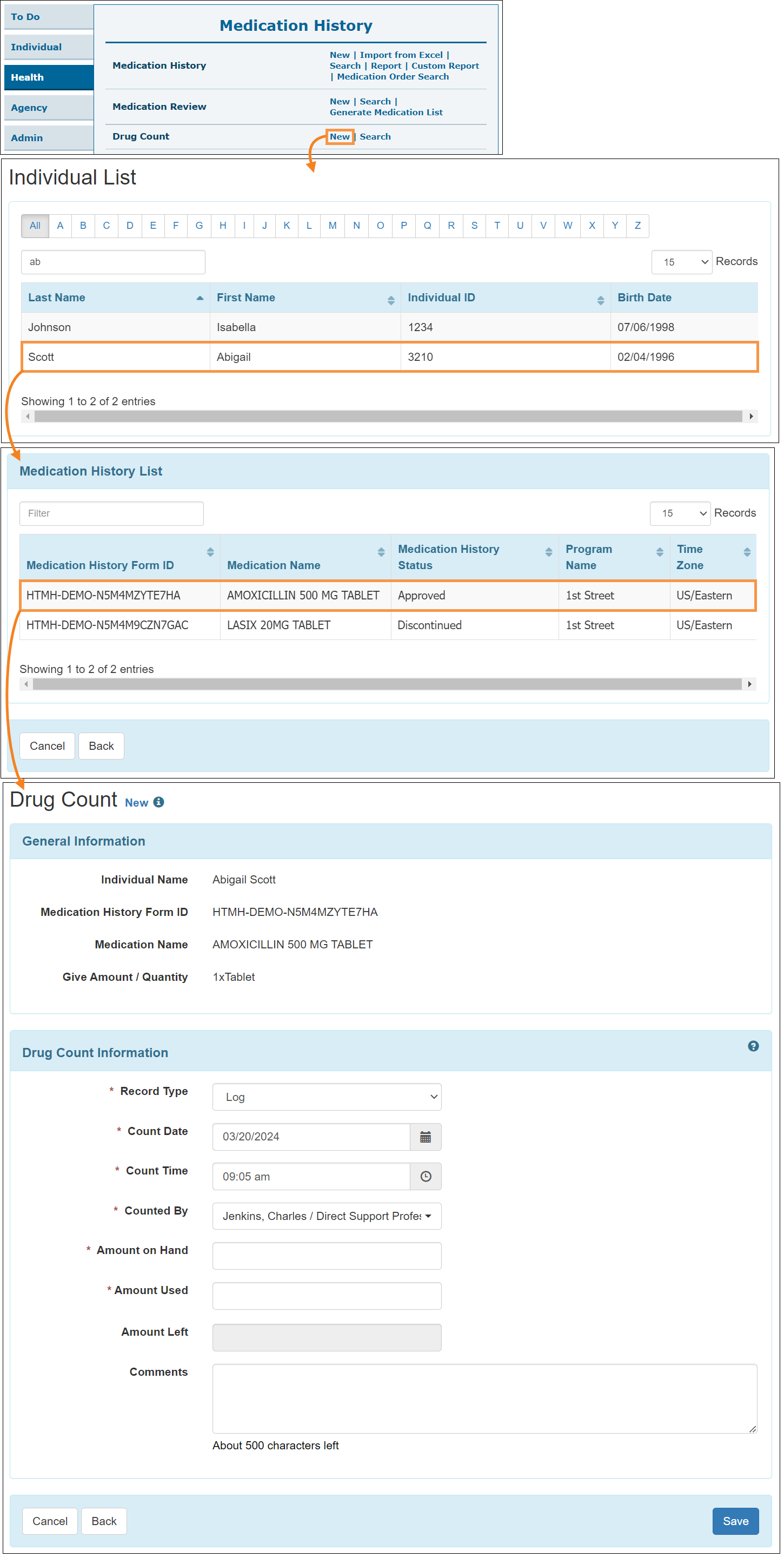Open the Agency tab
784x1557 pixels.
[49, 108]
